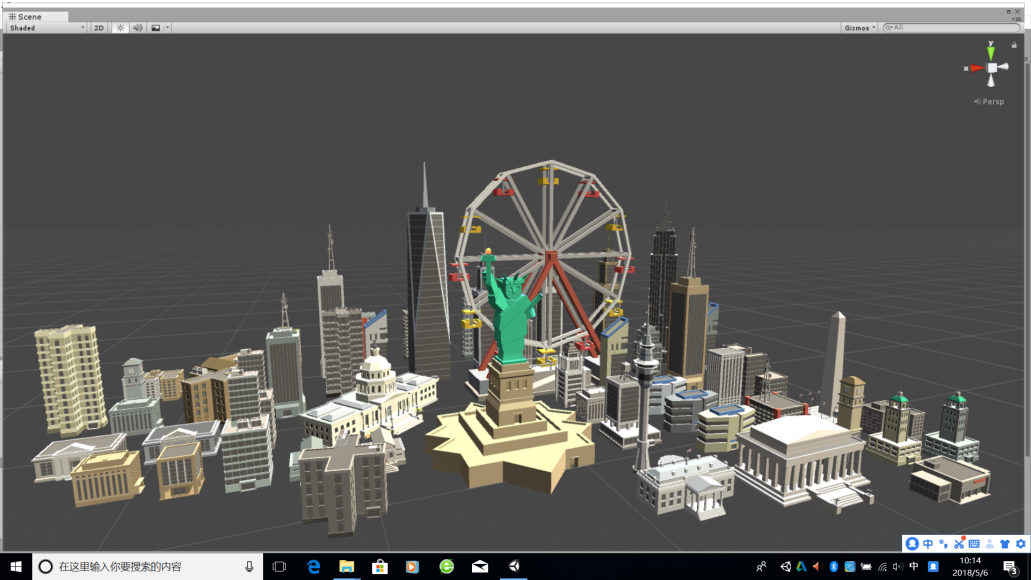Click the Cortana microphone icon
Screen dimensions: 1031x580
[249, 566]
